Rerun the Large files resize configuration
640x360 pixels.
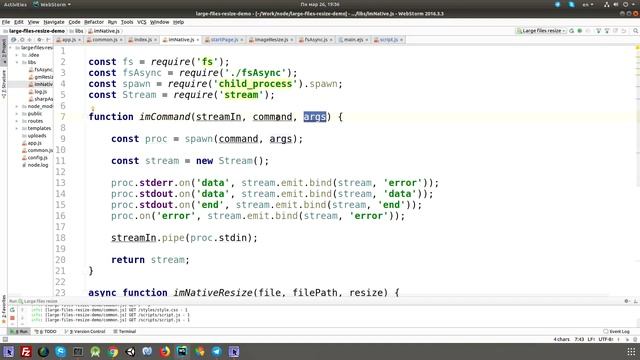[571, 31]
